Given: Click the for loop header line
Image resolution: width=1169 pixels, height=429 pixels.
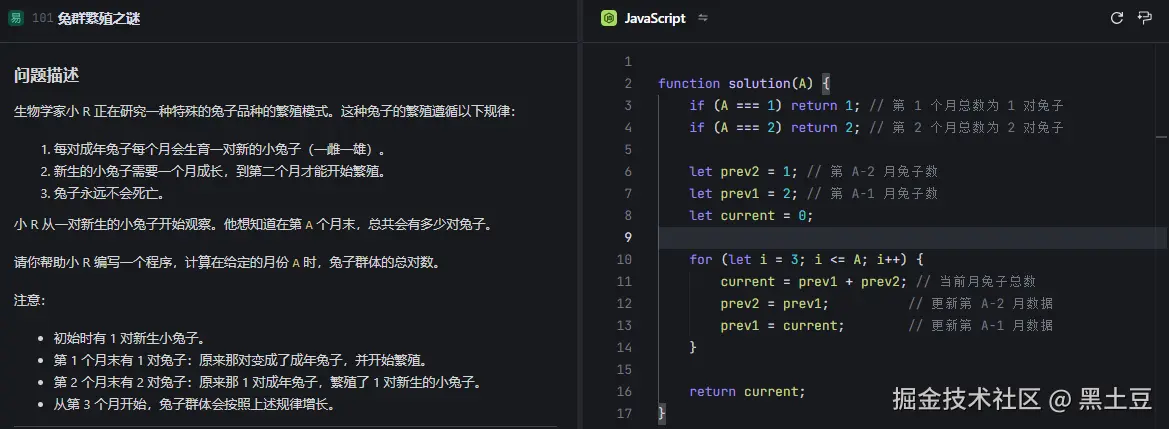Looking at the screenshot, I should point(807,260).
